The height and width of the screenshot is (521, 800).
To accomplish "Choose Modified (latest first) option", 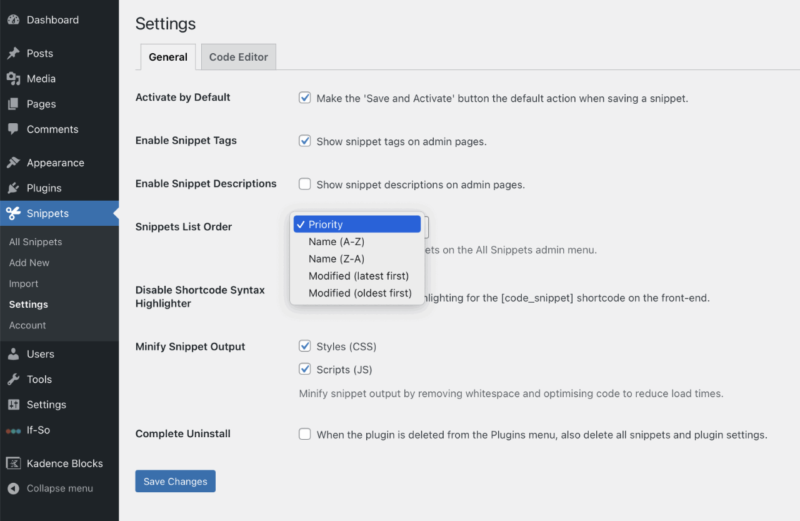I will [359, 276].
